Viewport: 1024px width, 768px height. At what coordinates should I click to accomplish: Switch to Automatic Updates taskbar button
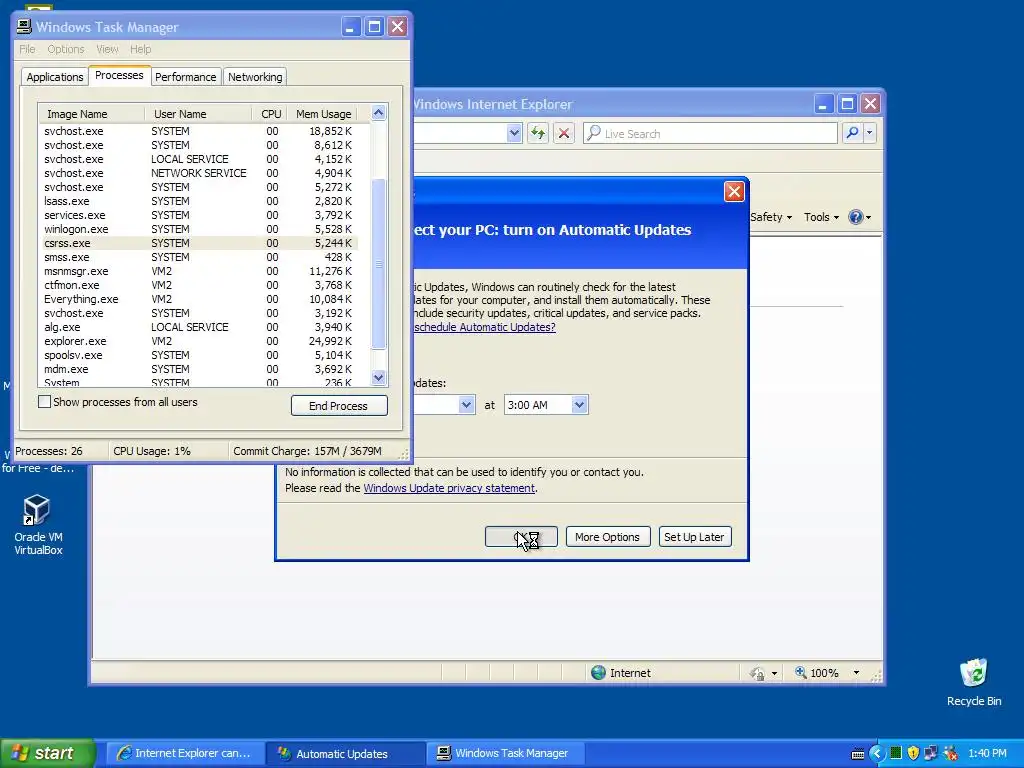[x=345, y=754]
